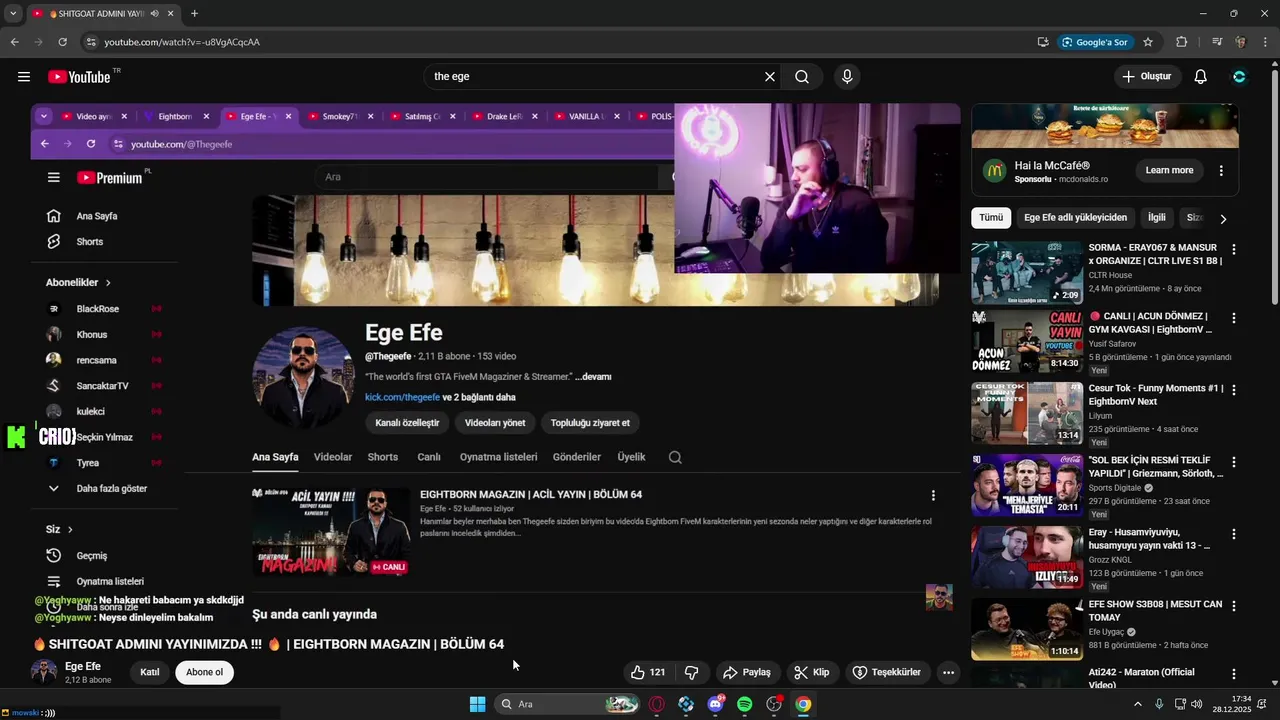
Task: Click Chrome icon in taskbar
Action: (x=803, y=704)
